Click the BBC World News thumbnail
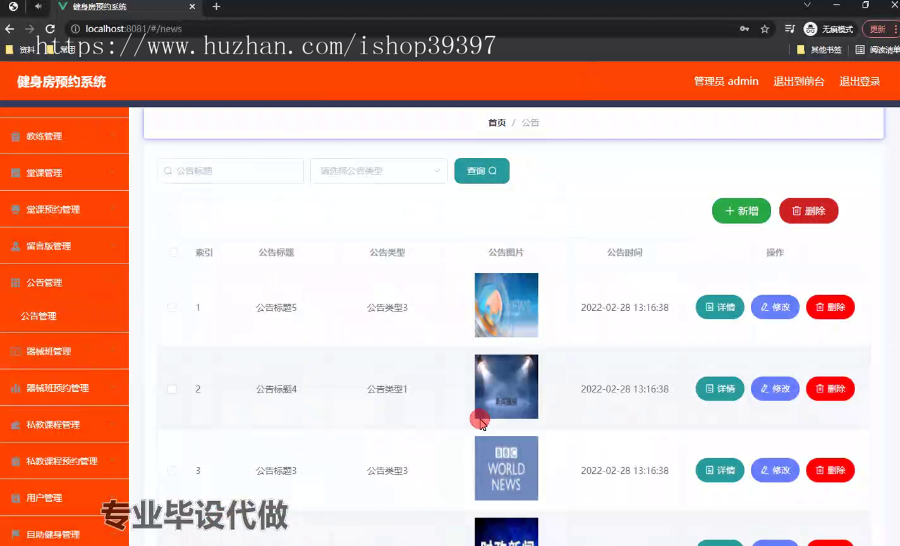This screenshot has width=900, height=546. pos(506,468)
